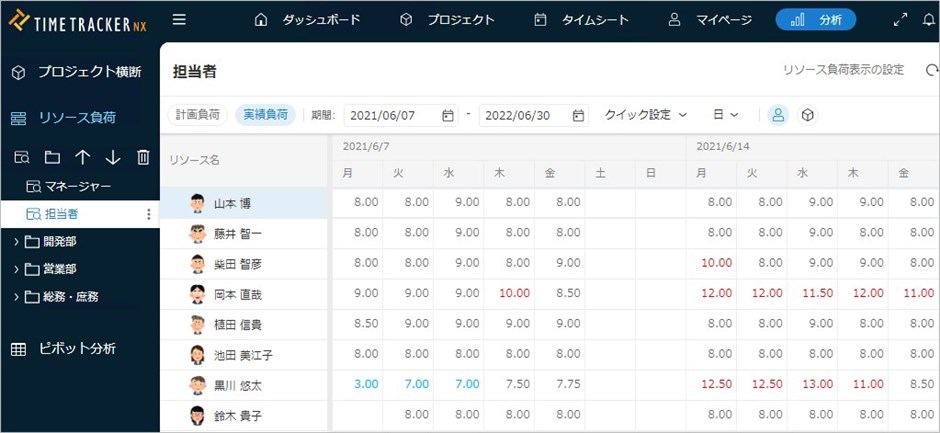This screenshot has height=433, width=940.
Task: Click the refresh icon beside display settings
Action: (x=932, y=70)
